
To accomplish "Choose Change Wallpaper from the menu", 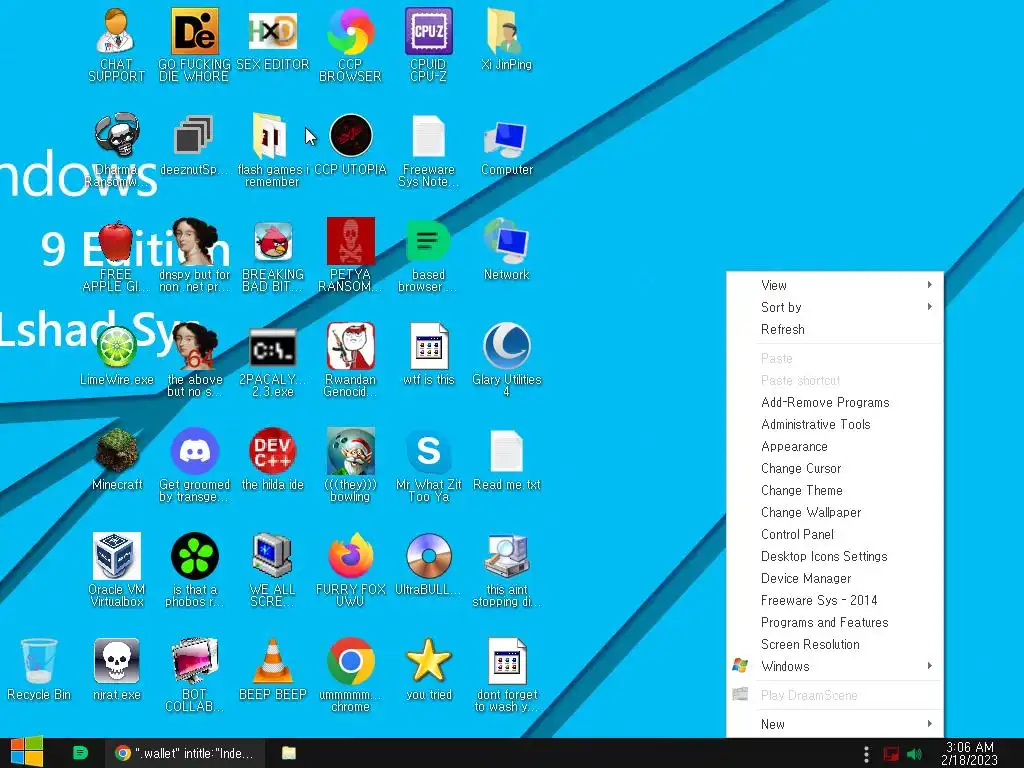I will click(835, 513).
